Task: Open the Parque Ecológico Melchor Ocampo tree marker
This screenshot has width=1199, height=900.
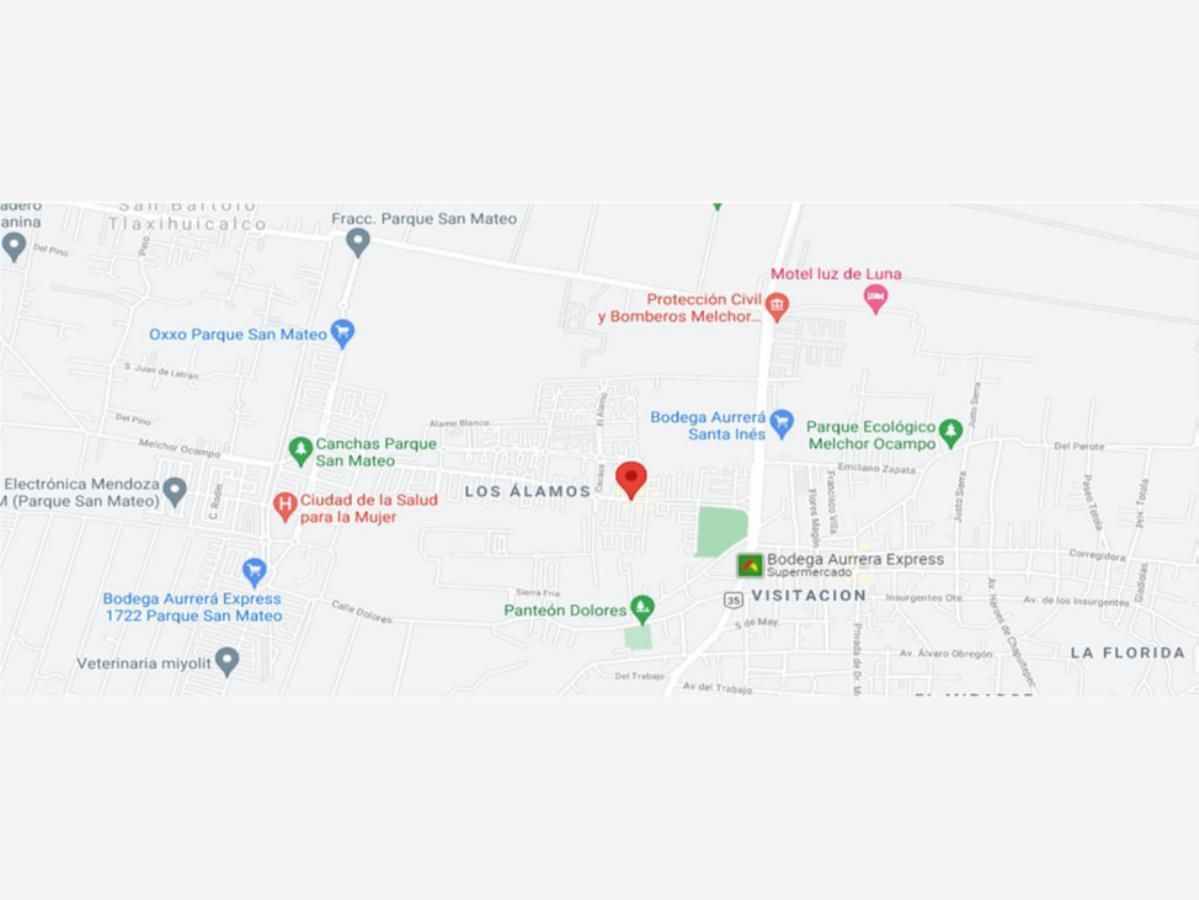Action: (x=950, y=433)
